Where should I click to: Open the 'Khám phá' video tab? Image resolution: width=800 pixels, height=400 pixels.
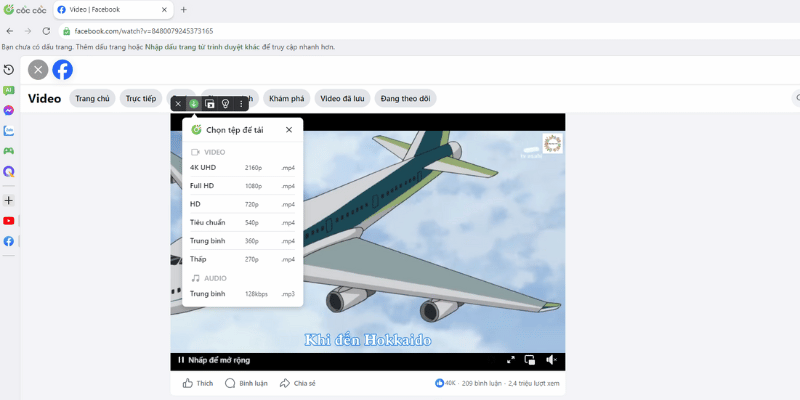point(286,98)
